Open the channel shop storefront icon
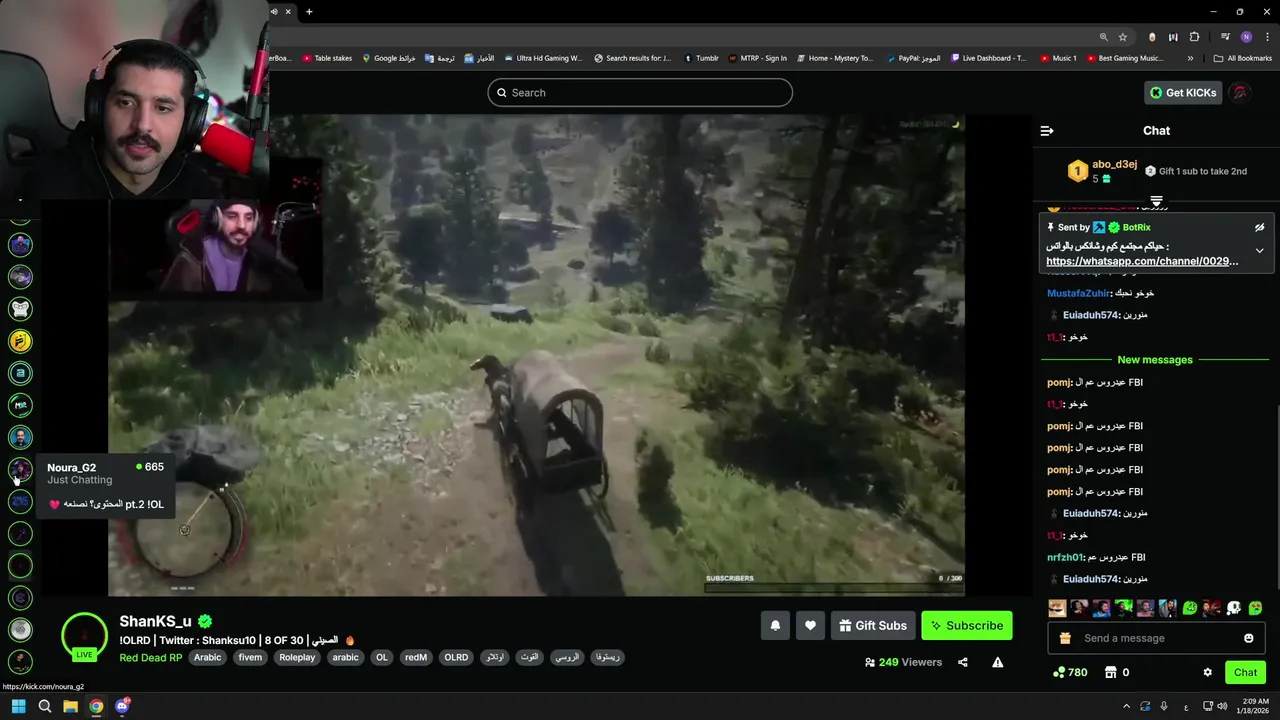This screenshot has width=1280, height=720. click(1109, 673)
